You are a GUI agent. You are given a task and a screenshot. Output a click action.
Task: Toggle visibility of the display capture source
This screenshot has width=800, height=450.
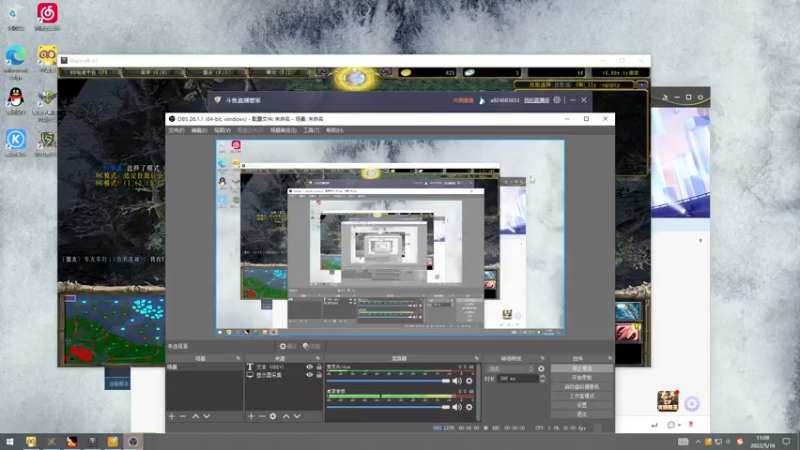click(x=309, y=375)
